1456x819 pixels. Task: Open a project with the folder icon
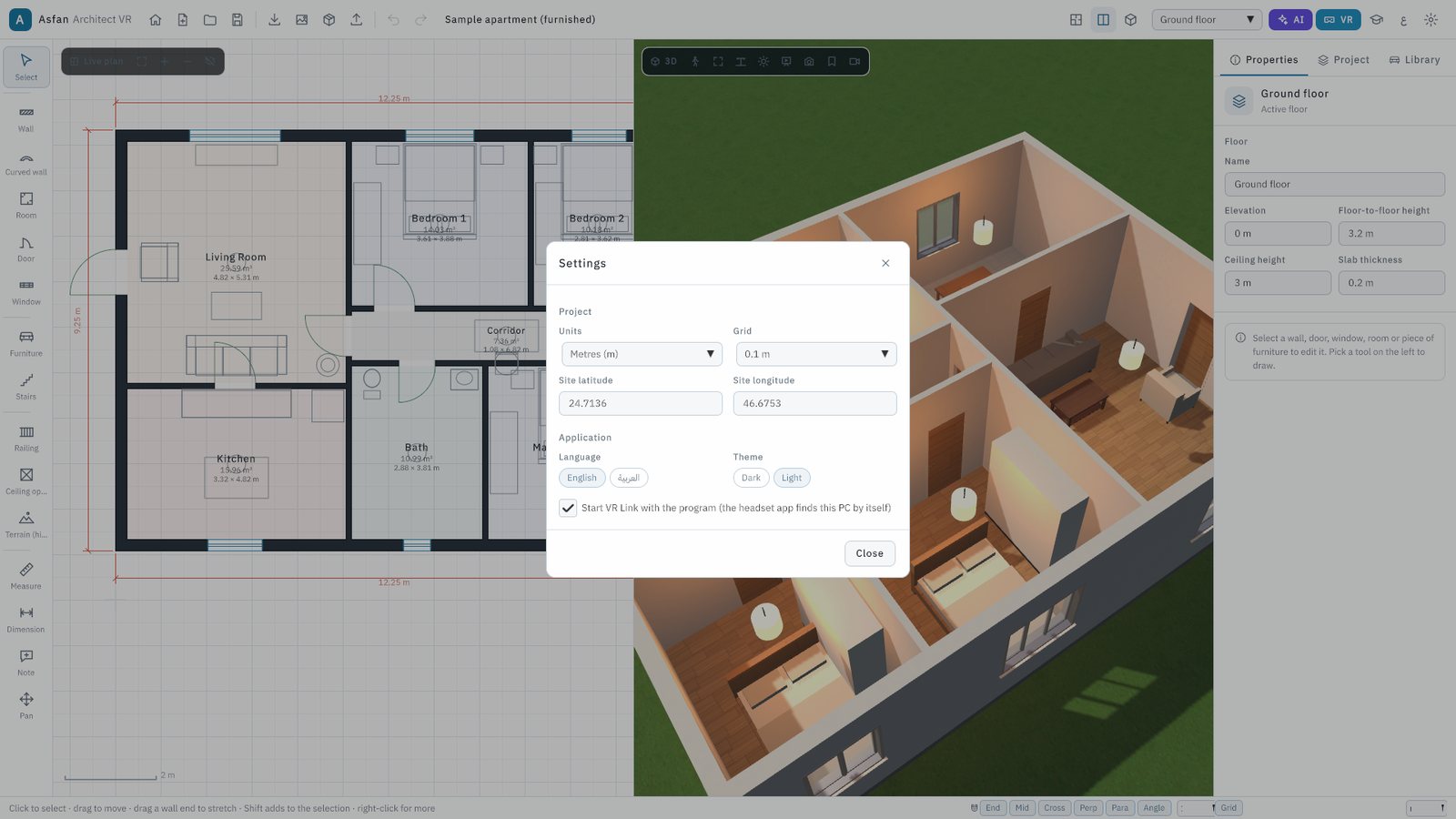tap(210, 19)
